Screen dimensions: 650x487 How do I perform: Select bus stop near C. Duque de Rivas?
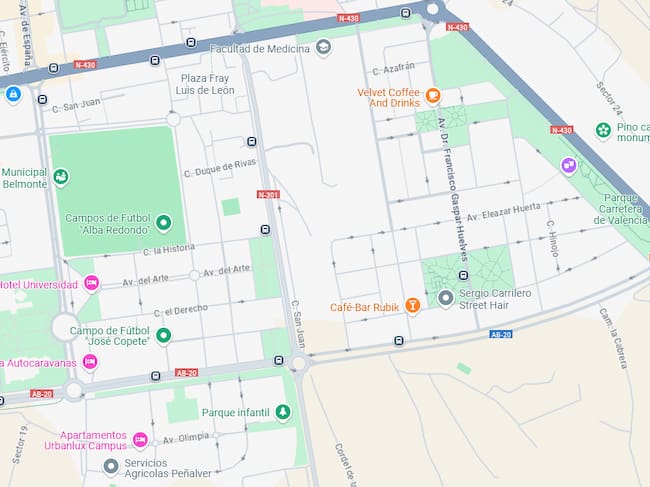point(252,142)
